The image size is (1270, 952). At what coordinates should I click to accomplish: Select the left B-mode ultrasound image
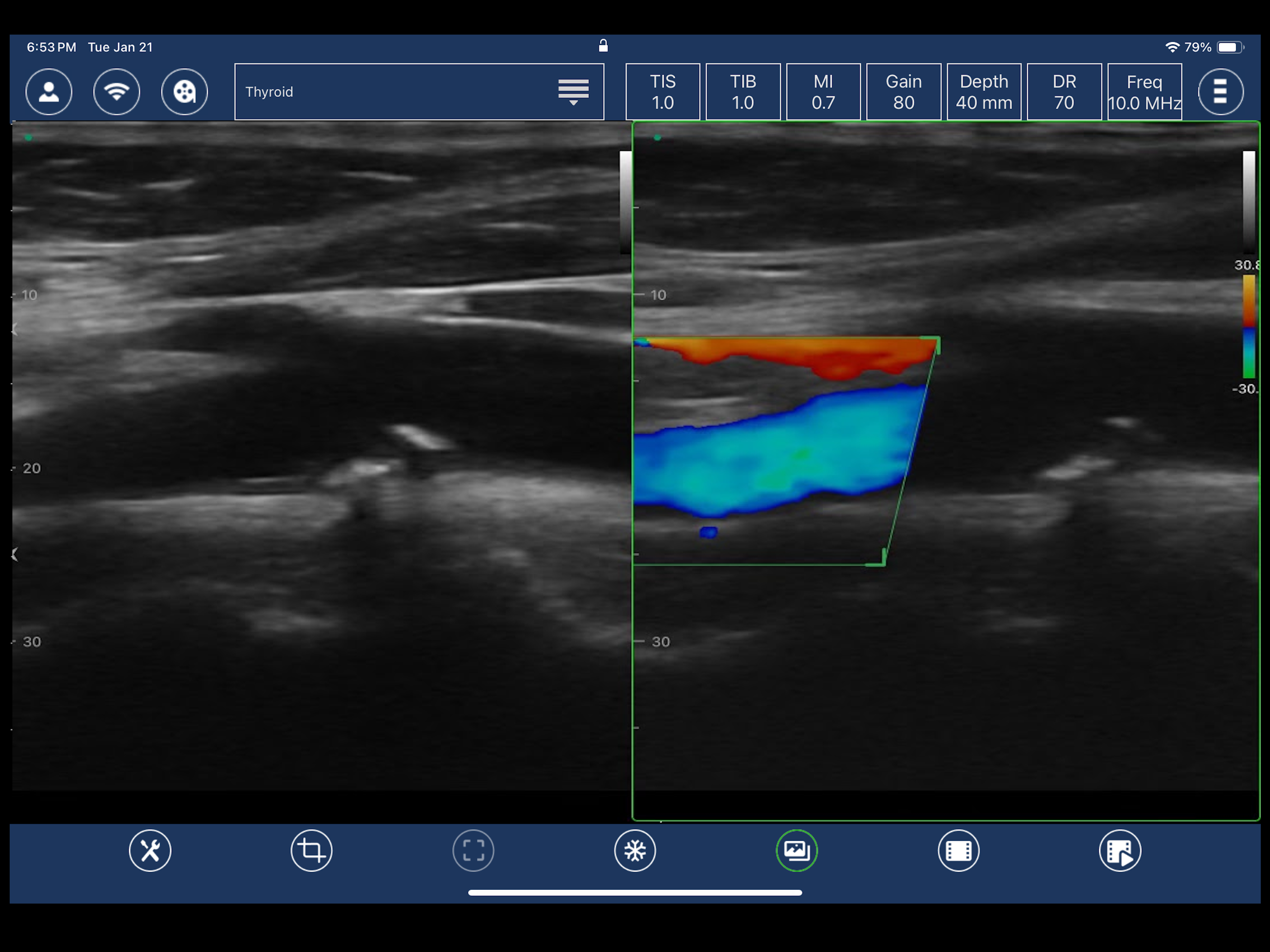point(322,456)
